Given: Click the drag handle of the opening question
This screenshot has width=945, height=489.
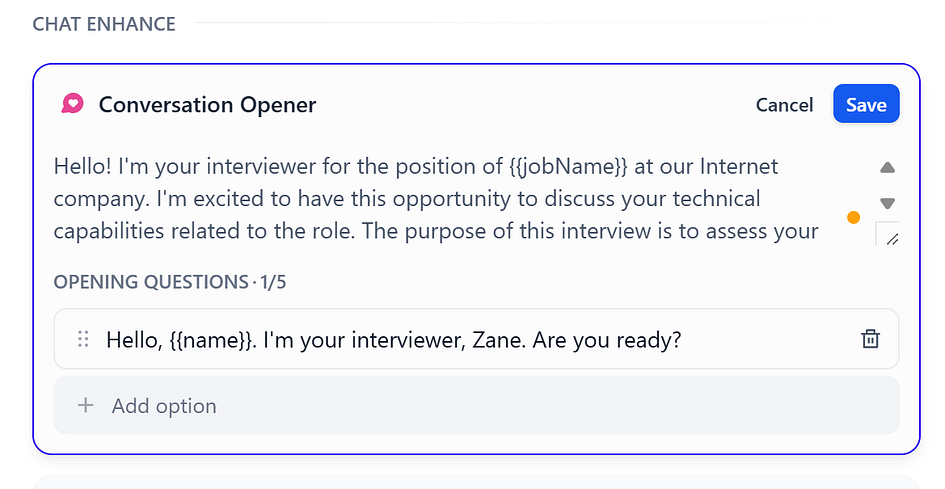Looking at the screenshot, I should pyautogui.click(x=83, y=339).
